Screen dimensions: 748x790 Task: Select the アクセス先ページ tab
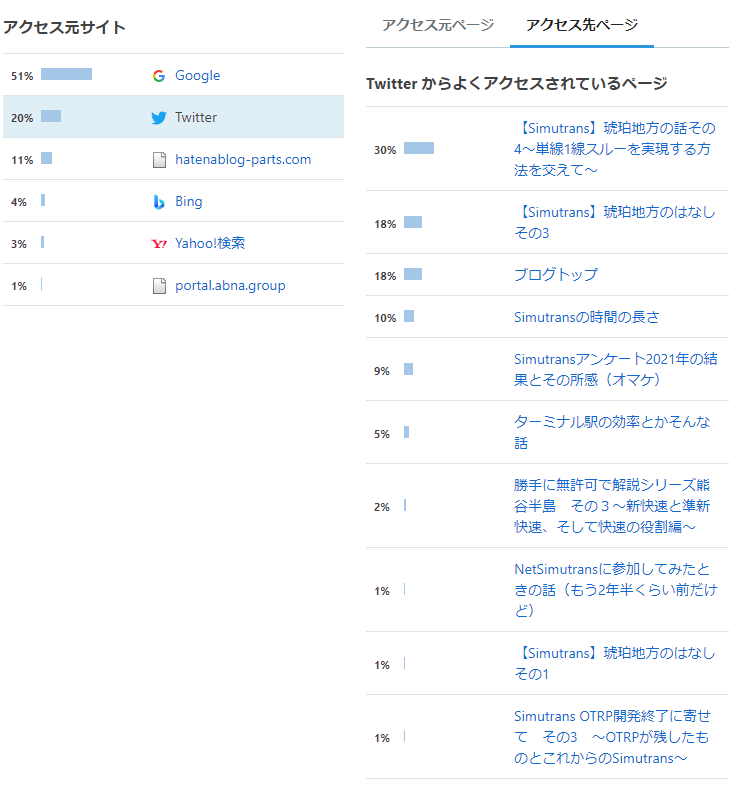pos(582,25)
